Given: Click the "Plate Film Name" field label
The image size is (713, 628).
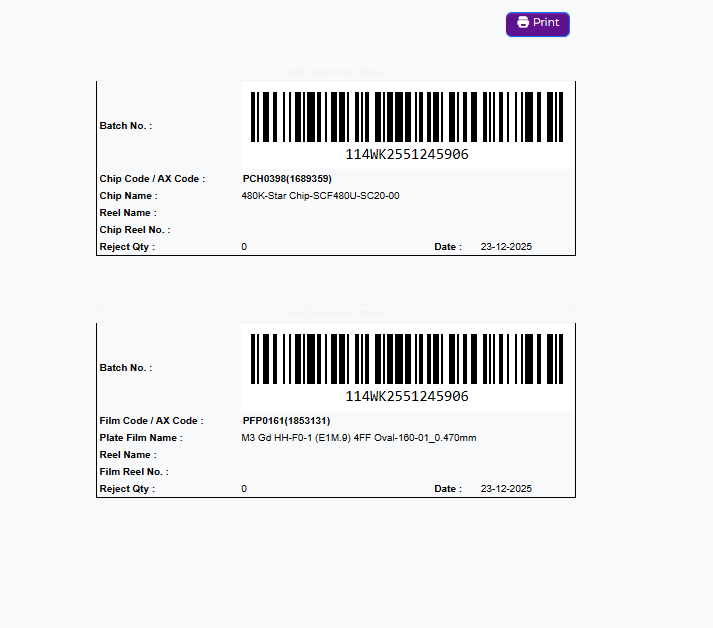Looking at the screenshot, I should [x=141, y=438].
